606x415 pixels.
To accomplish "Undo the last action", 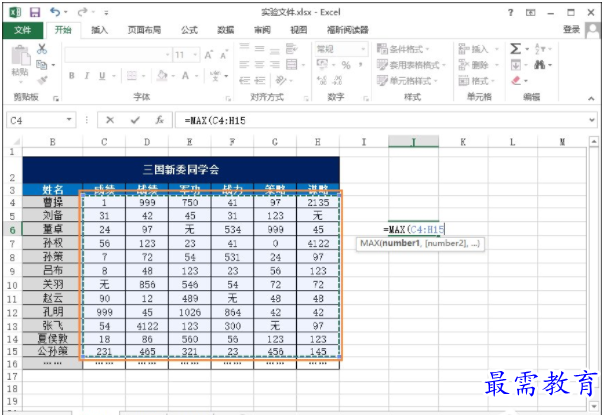I will [55, 12].
